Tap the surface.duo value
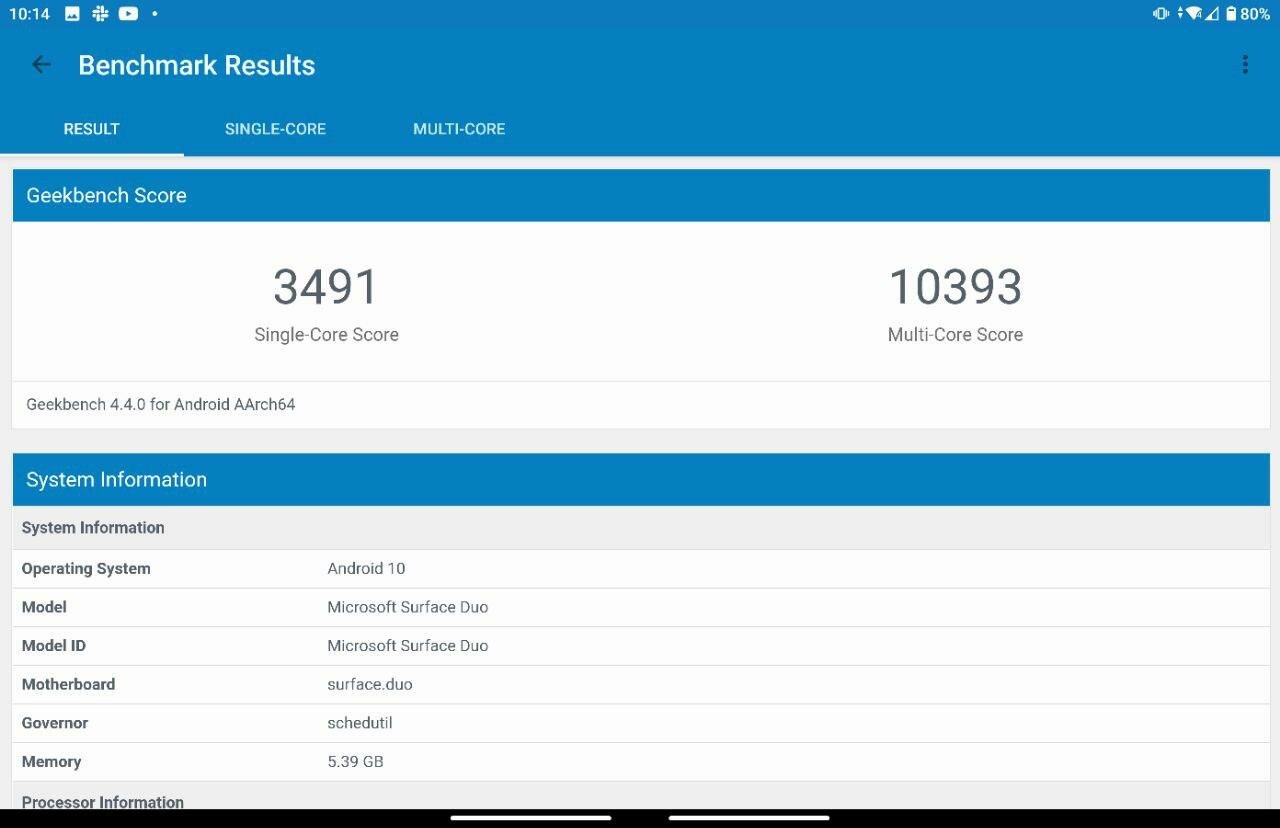 click(370, 685)
